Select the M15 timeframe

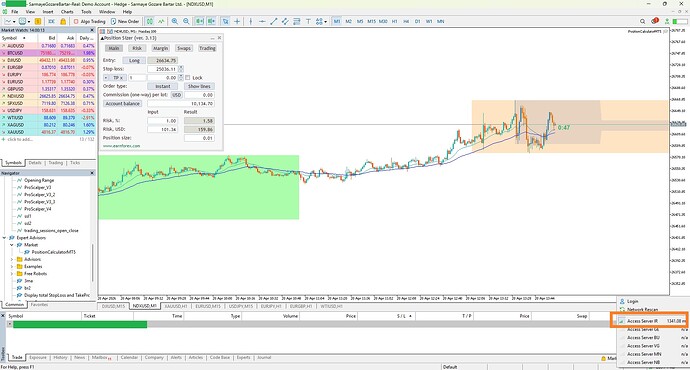pyautogui.click(x=371, y=21)
